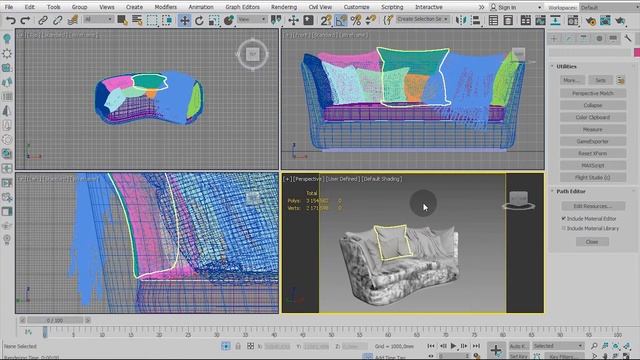Open the Schematic View icon

555,20
